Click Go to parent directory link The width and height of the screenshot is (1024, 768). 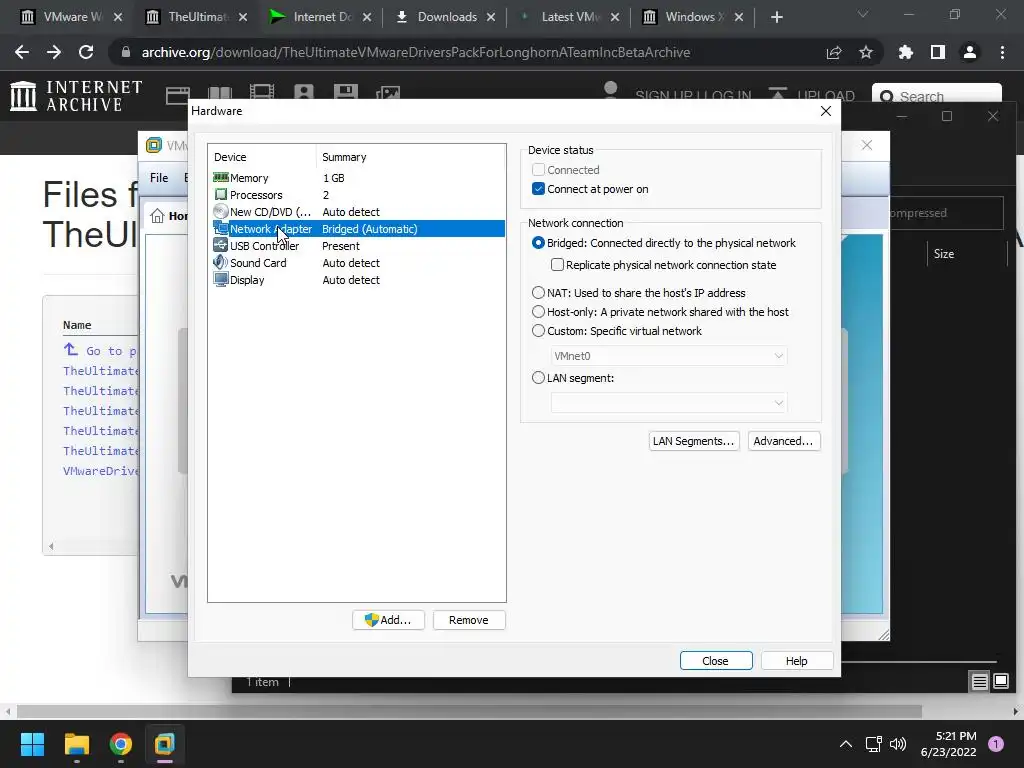coord(100,351)
